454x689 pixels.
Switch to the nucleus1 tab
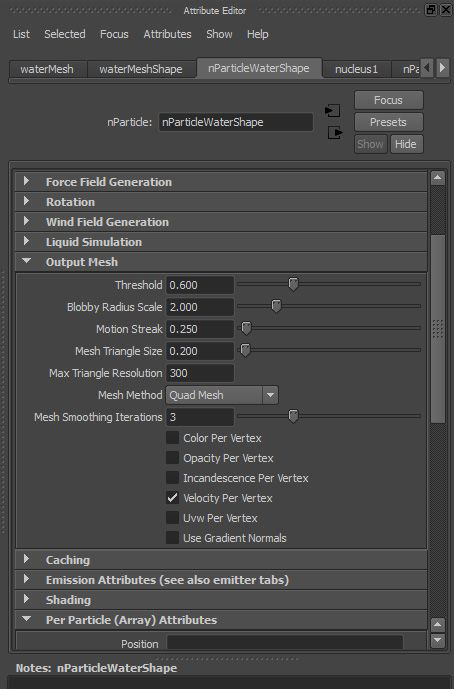pyautogui.click(x=356, y=69)
